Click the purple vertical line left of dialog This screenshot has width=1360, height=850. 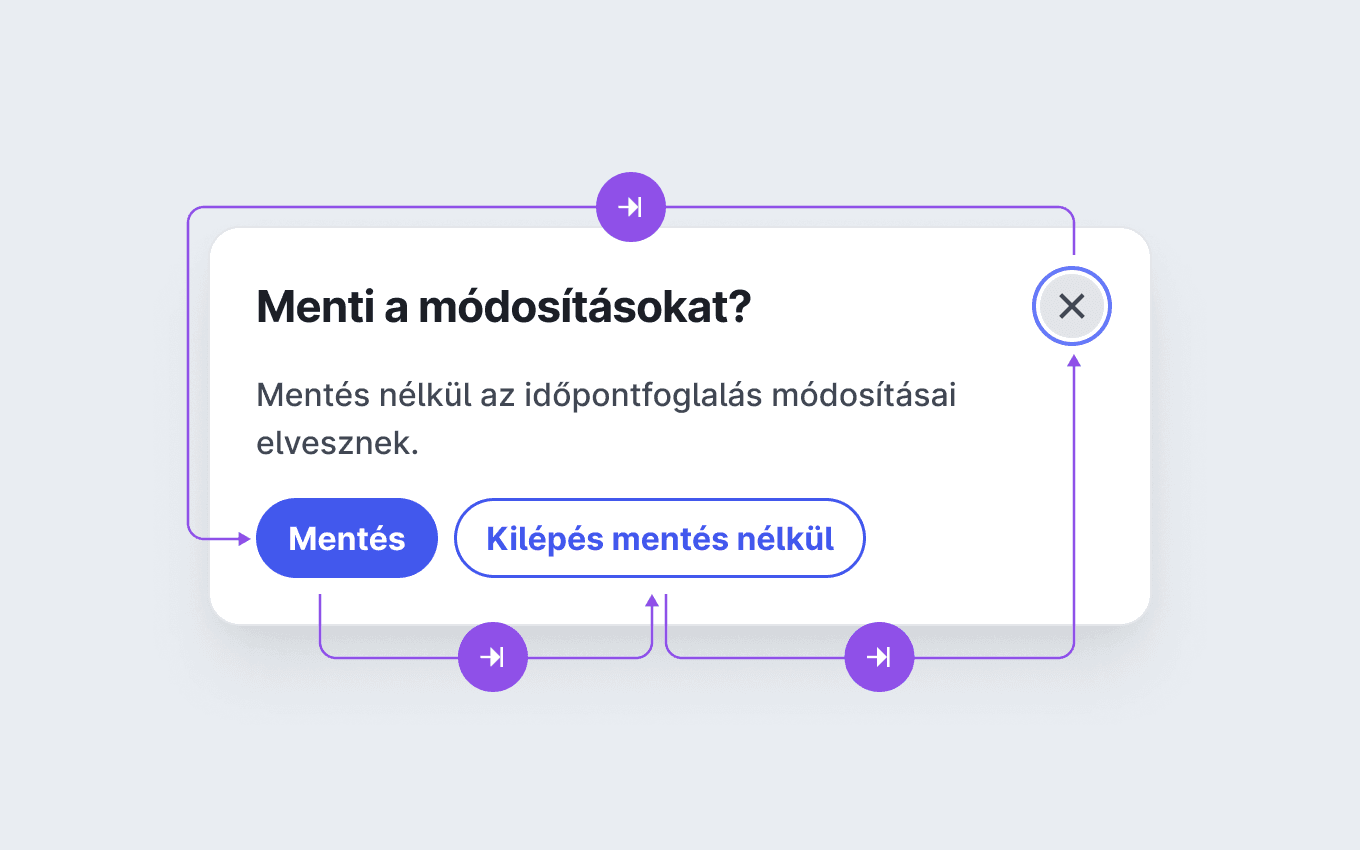pyautogui.click(x=188, y=370)
